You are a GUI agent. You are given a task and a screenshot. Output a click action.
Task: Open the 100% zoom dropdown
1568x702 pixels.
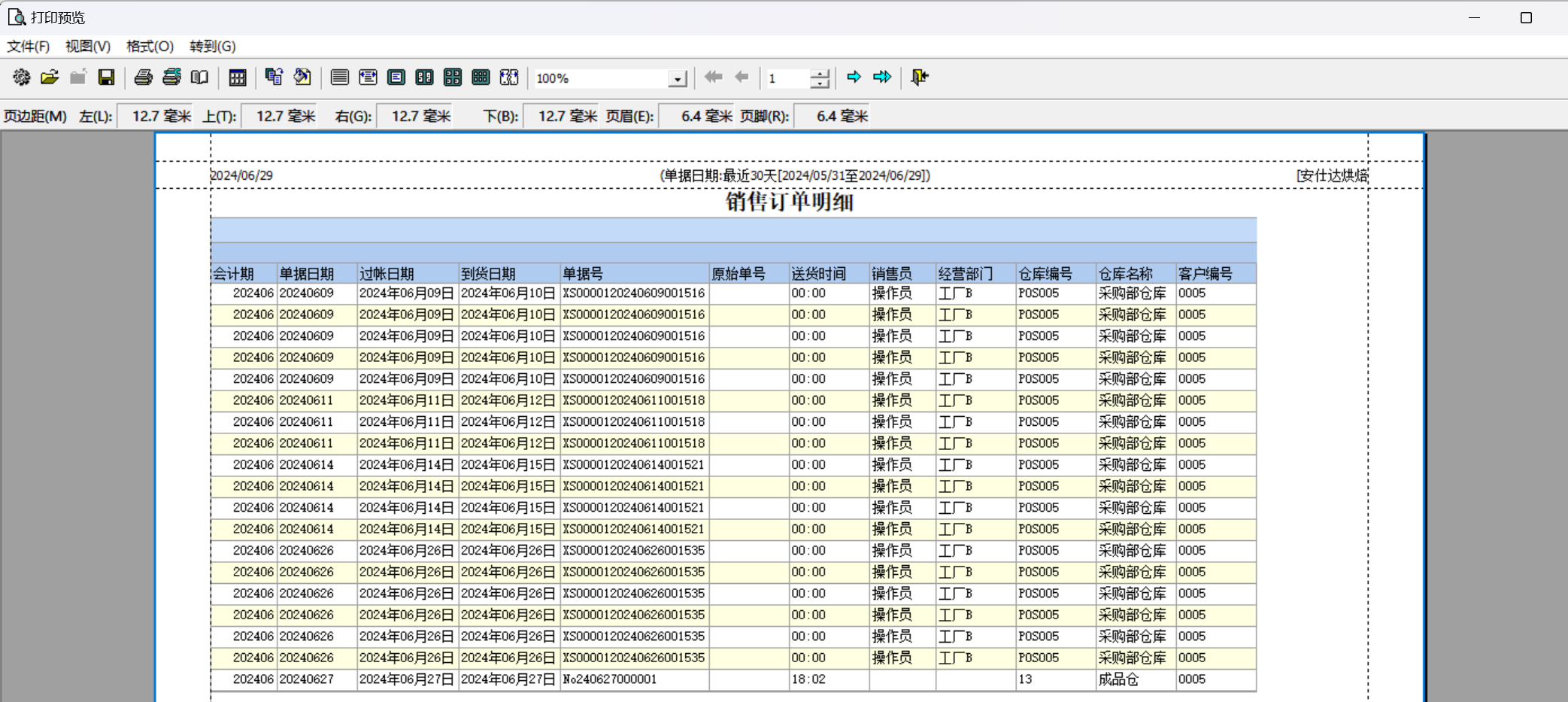pos(678,79)
